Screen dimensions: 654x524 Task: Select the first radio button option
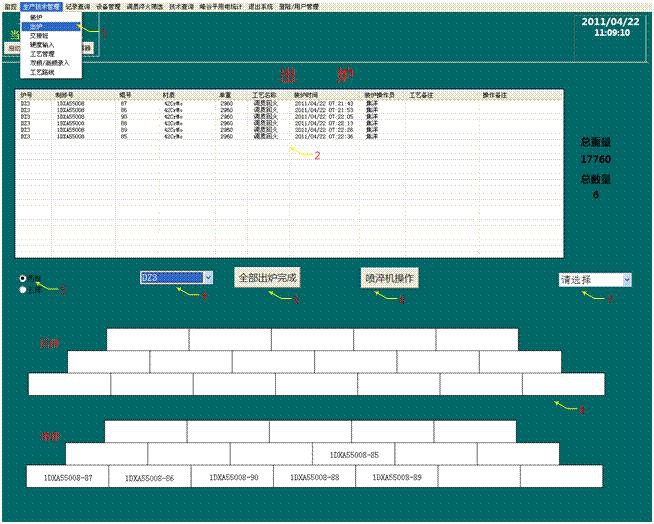pos(23,278)
